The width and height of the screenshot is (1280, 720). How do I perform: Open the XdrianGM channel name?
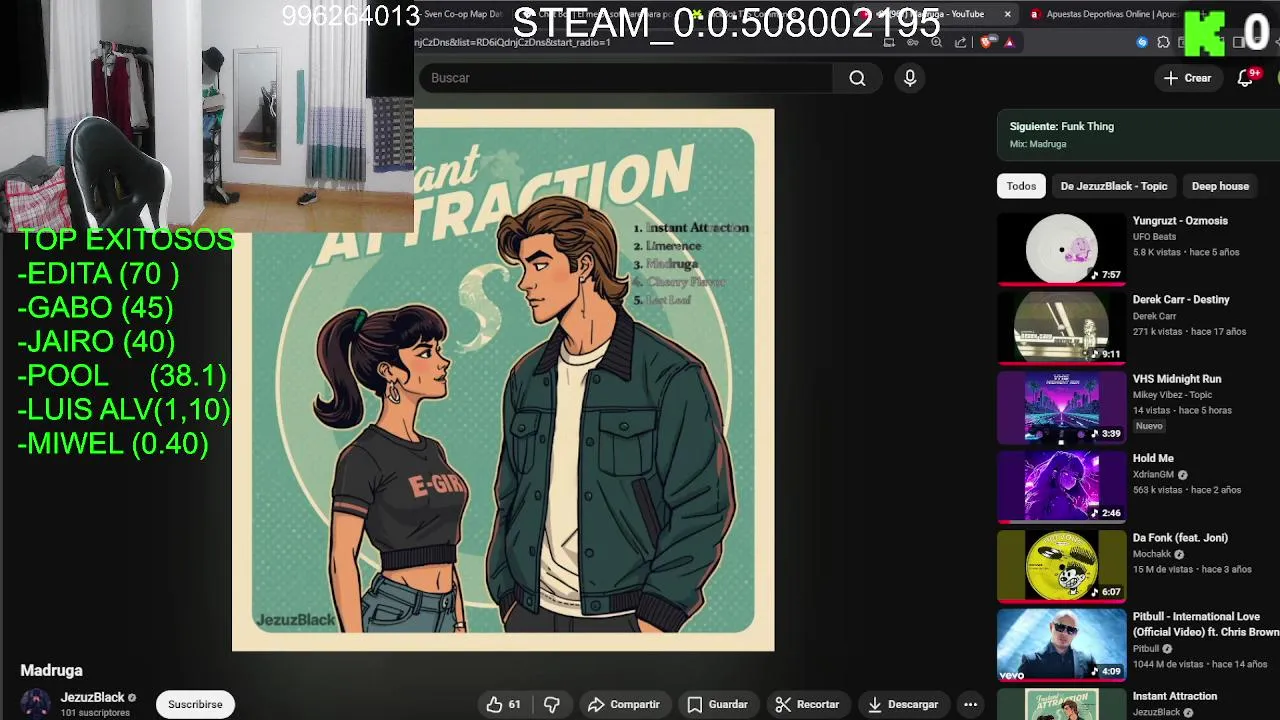(x=1153, y=475)
